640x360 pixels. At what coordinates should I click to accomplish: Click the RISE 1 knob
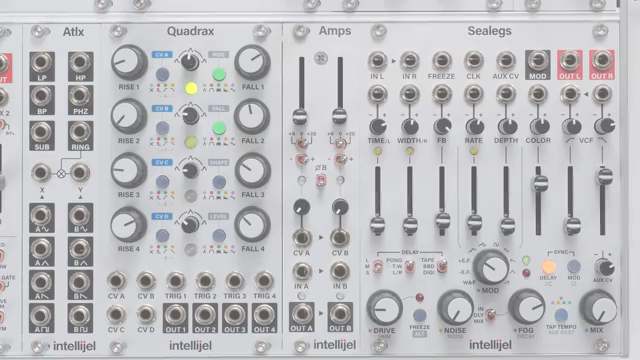tap(129, 62)
